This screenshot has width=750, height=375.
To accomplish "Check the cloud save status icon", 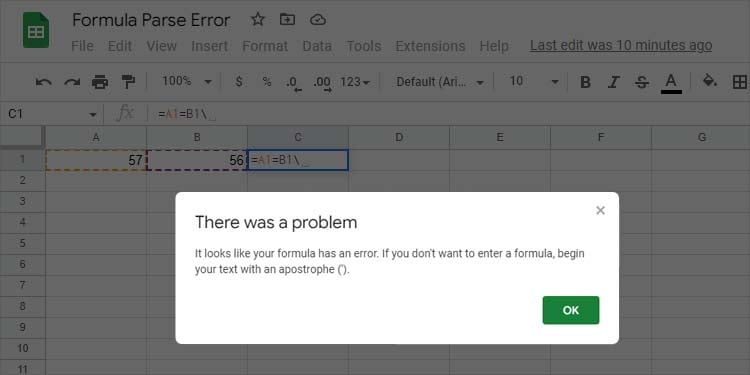I will pos(318,20).
